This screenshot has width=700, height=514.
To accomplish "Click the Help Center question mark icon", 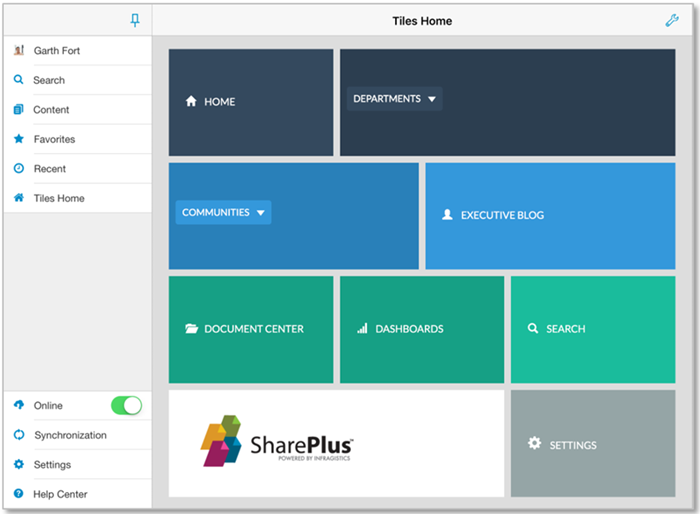I will [x=19, y=494].
